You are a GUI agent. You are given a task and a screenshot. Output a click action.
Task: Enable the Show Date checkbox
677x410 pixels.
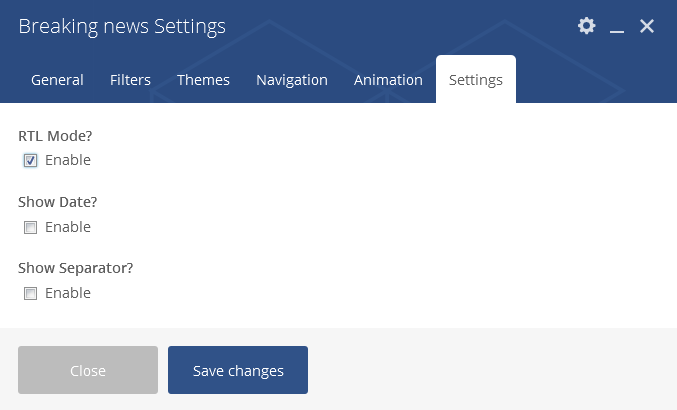pyautogui.click(x=30, y=227)
